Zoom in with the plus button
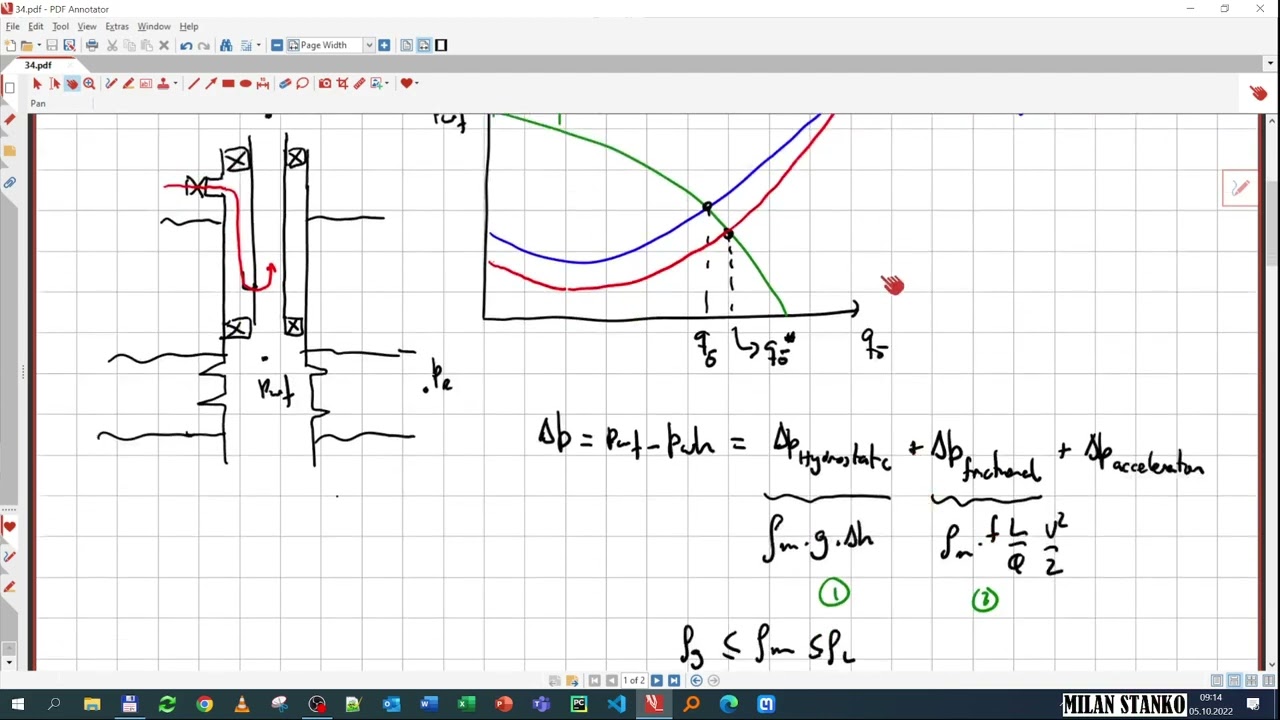 tap(384, 45)
